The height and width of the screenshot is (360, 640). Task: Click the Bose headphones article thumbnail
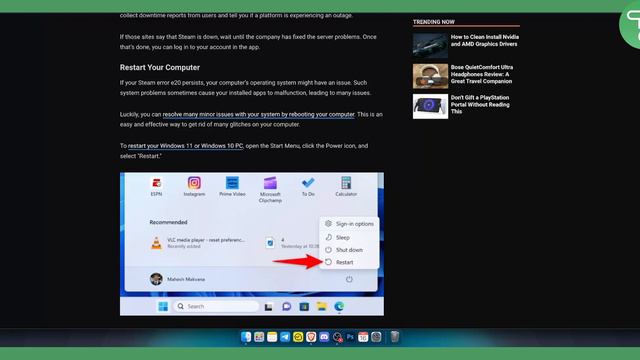coord(430,76)
